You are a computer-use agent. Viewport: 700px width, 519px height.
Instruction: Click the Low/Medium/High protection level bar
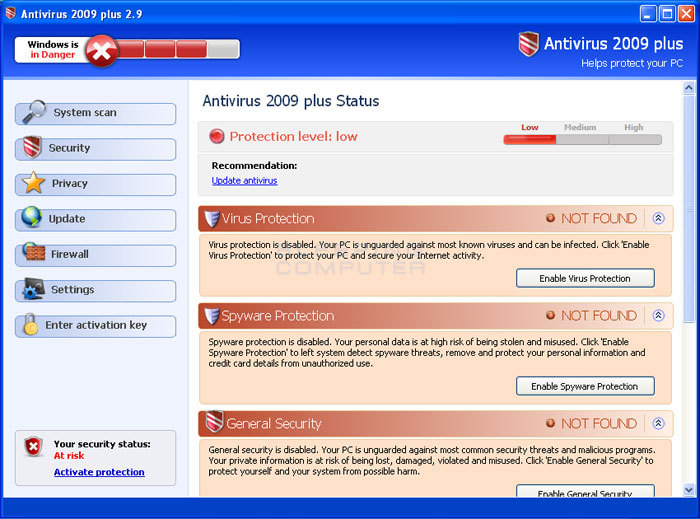point(583,140)
